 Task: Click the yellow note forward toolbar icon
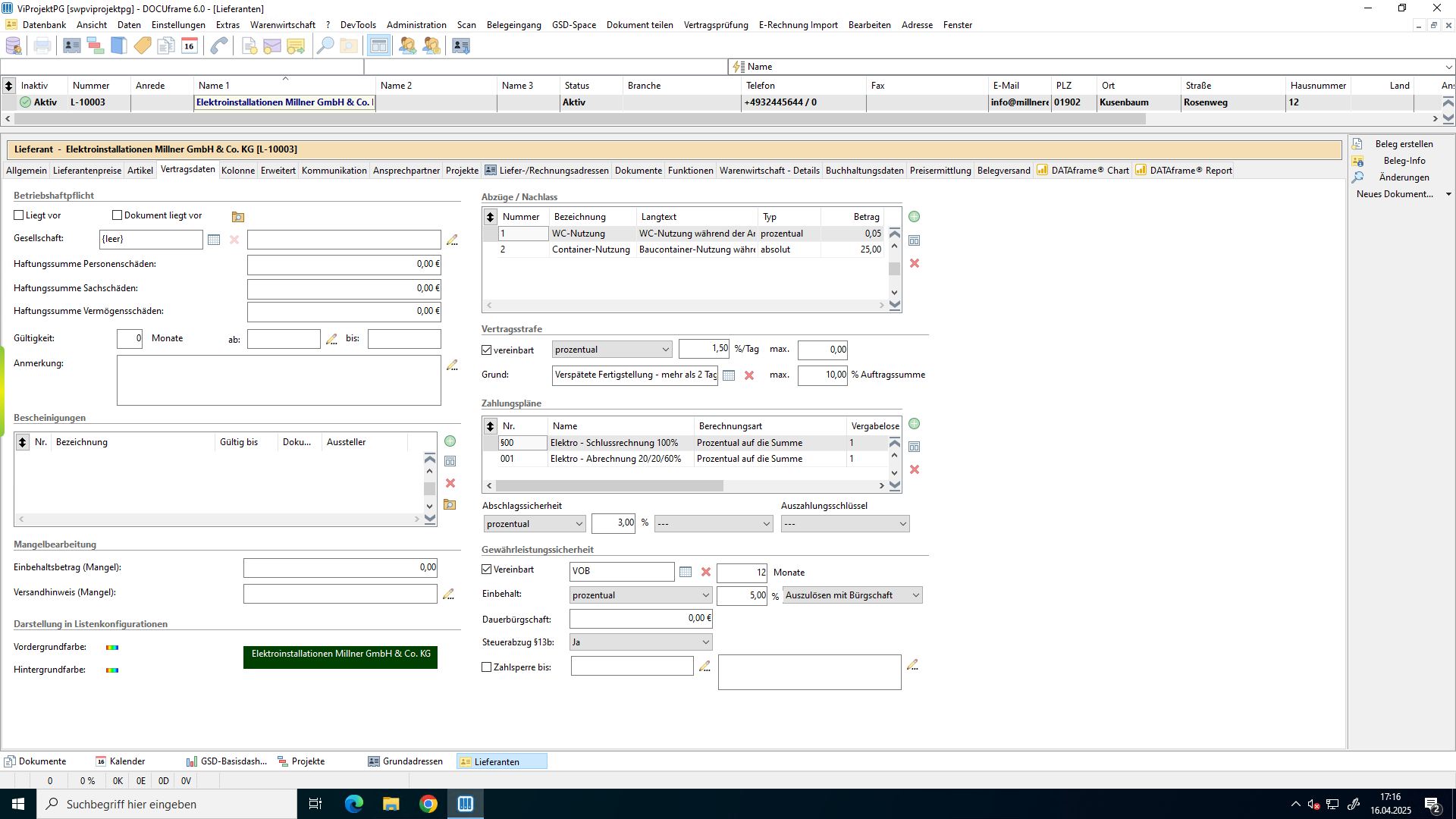pos(296,45)
